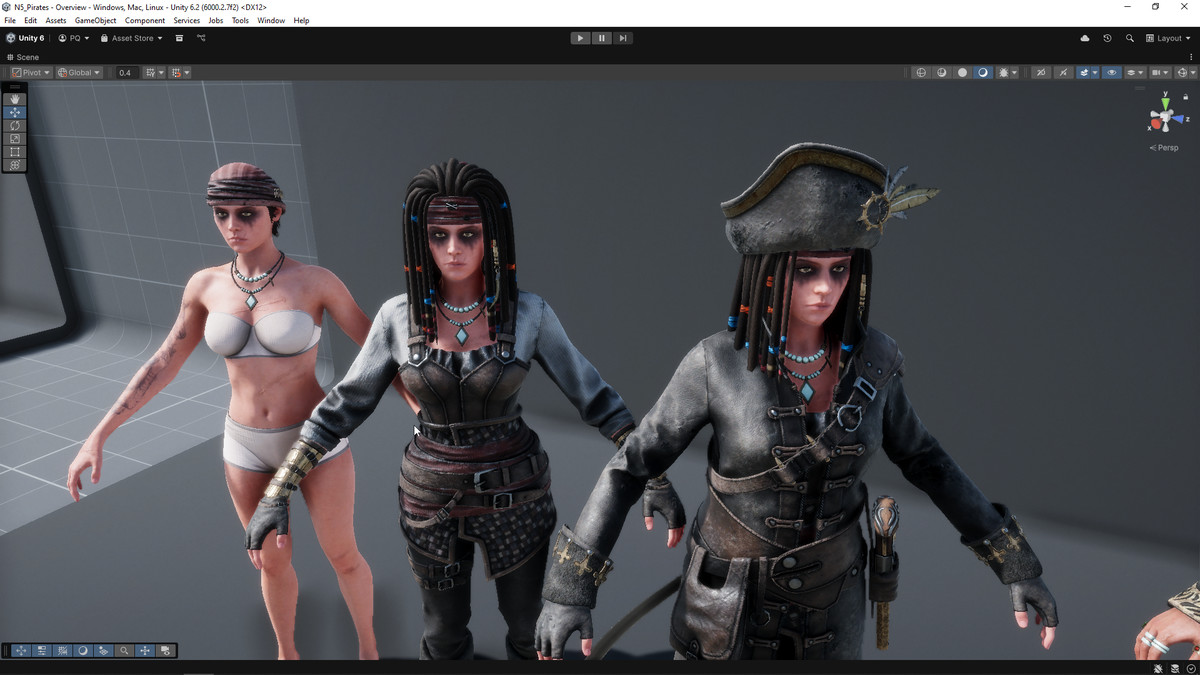Toggle scene audio mute button

(x=1063, y=73)
